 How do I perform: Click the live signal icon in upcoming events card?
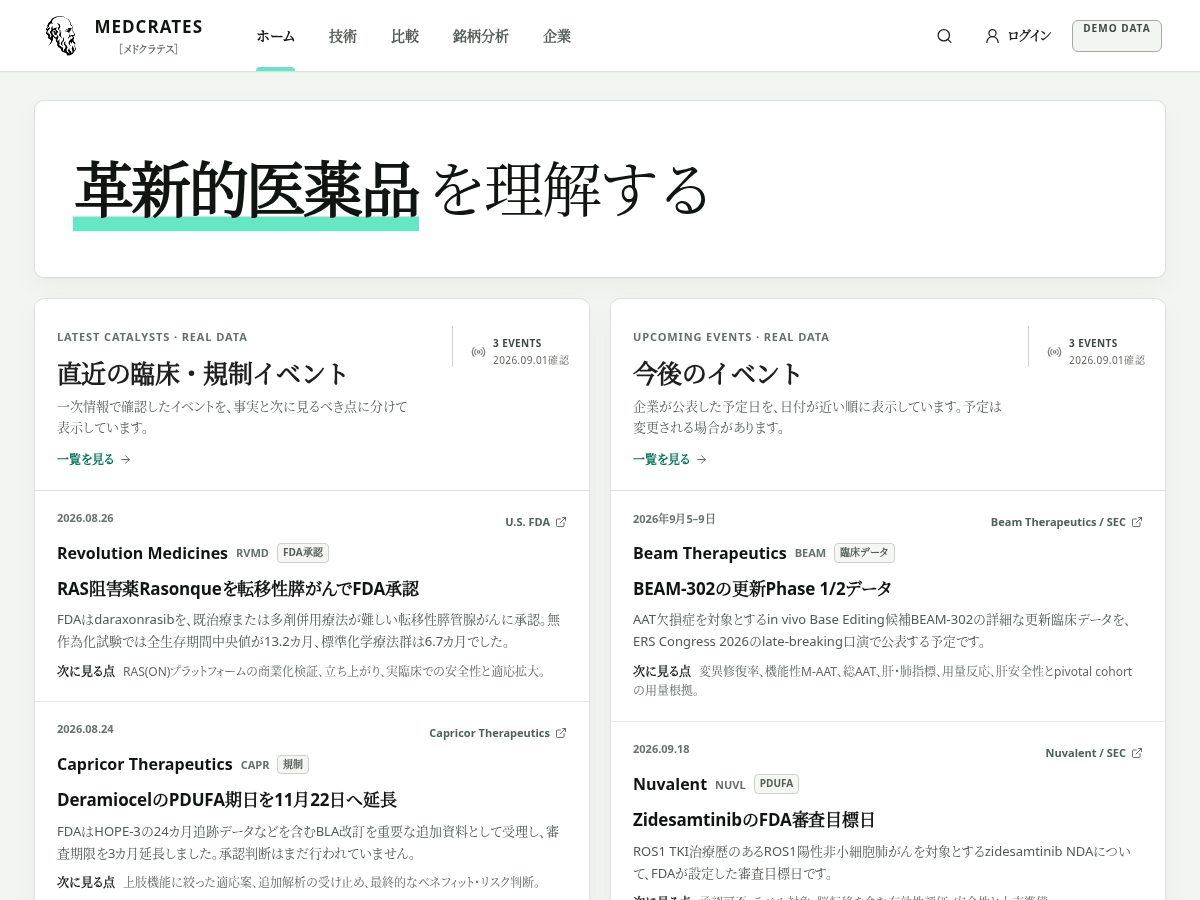(x=1054, y=351)
